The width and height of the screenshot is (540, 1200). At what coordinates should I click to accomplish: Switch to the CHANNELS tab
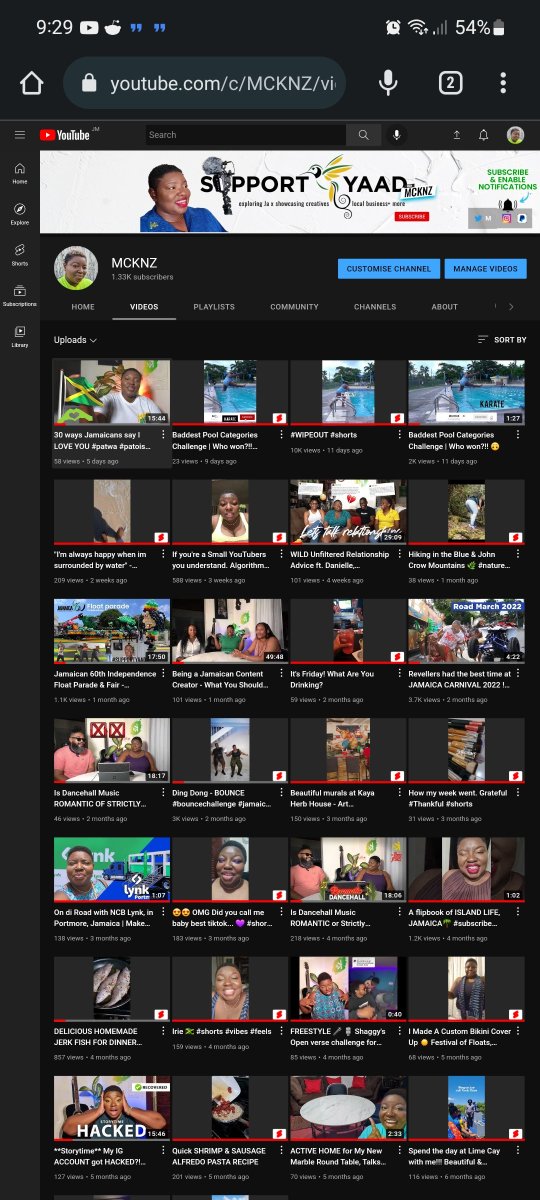click(375, 307)
